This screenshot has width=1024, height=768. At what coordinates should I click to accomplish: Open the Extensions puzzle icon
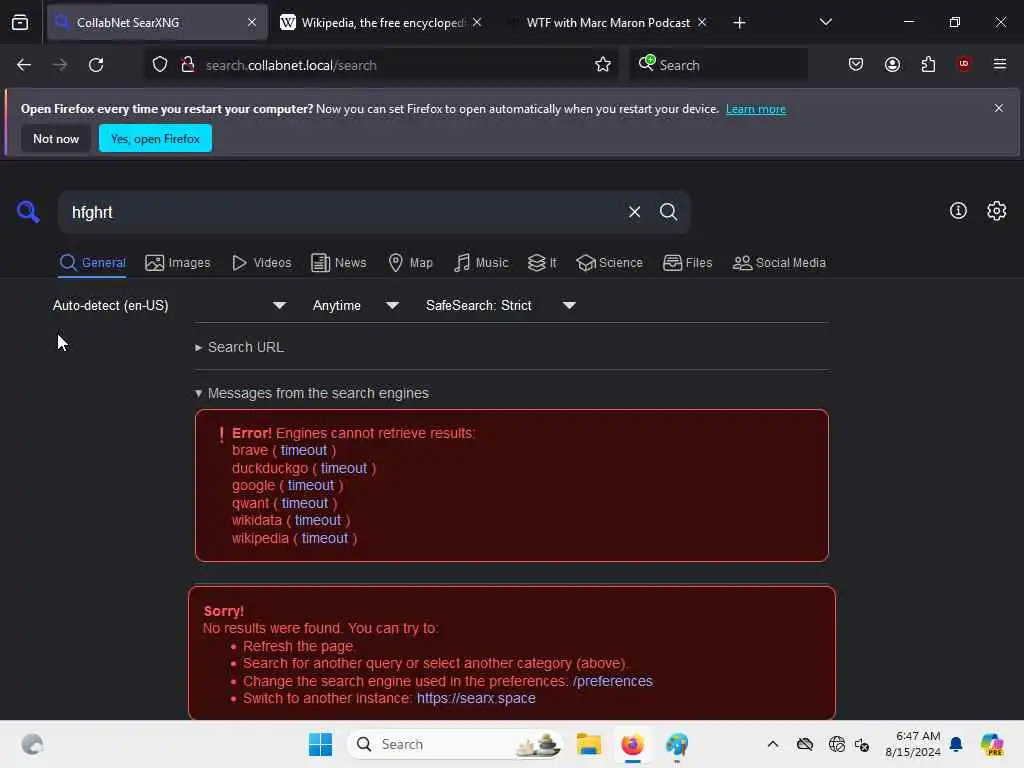(928, 65)
